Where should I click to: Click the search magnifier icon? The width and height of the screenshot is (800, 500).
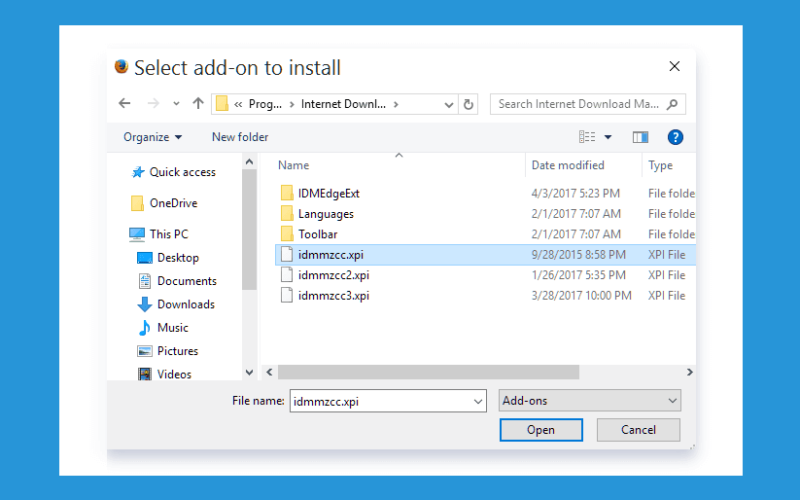(672, 104)
